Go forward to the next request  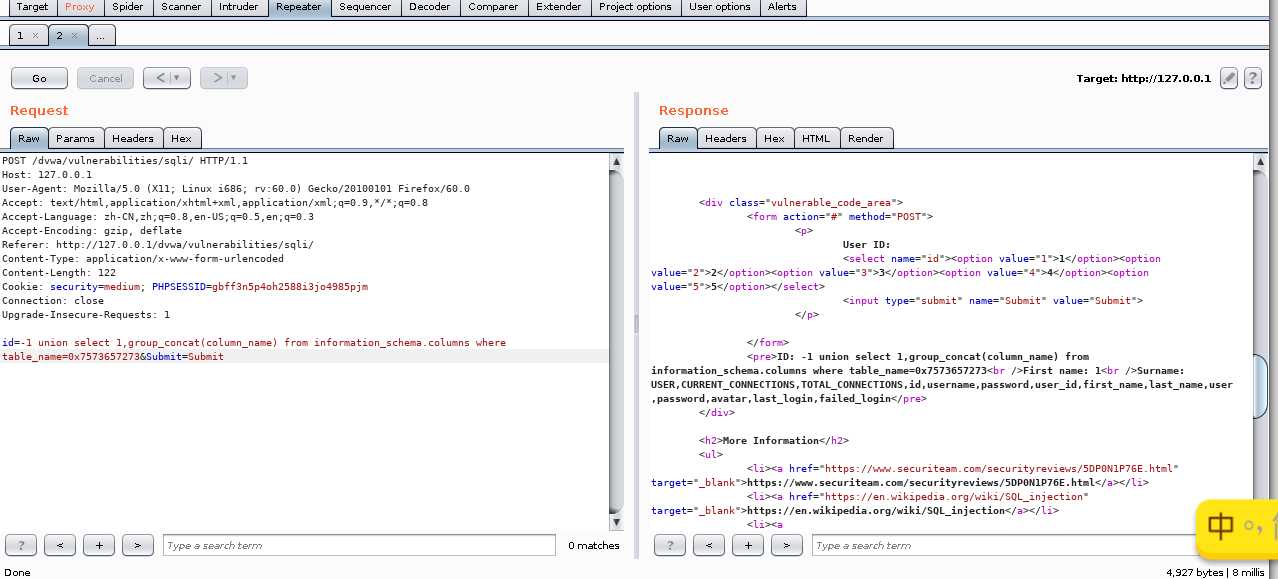coord(214,78)
